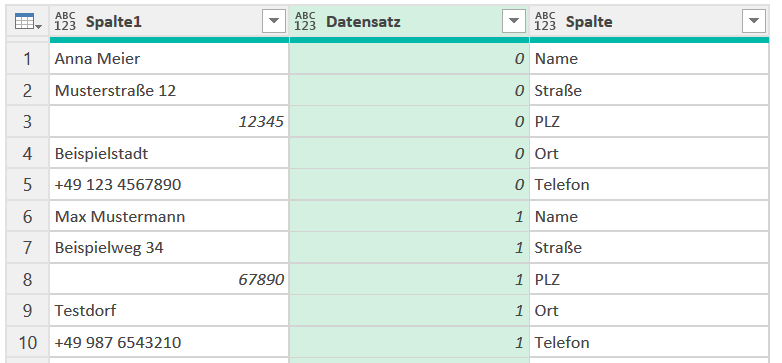Open the table options icon in corner
The height and width of the screenshot is (363, 782).
click(x=28, y=21)
